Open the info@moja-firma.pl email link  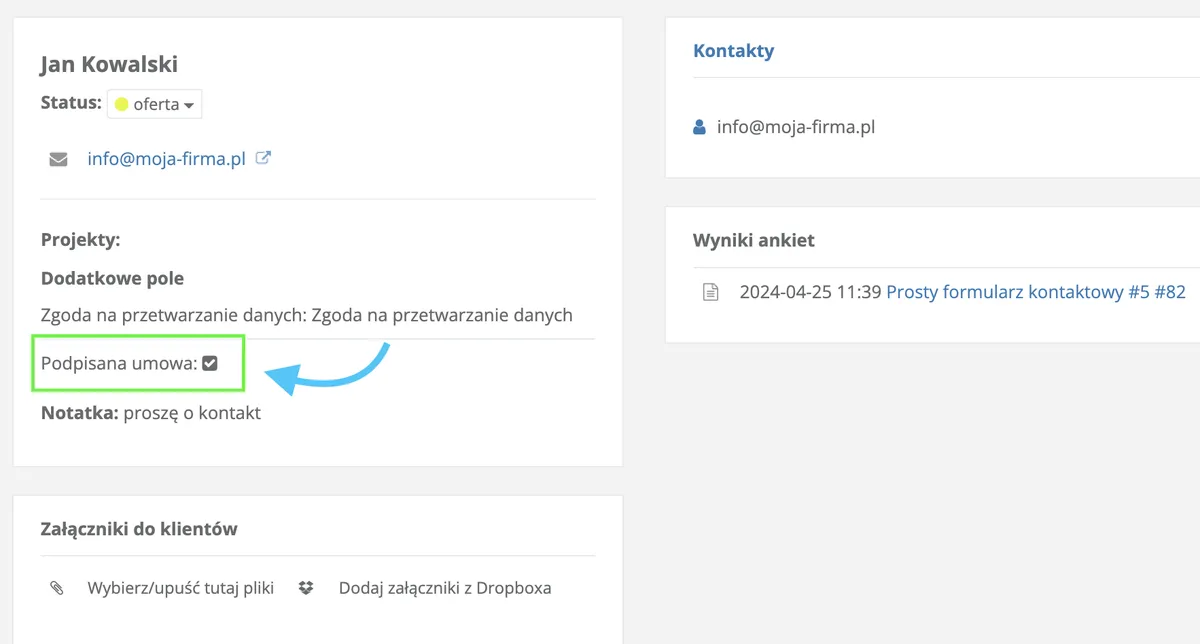(166, 158)
